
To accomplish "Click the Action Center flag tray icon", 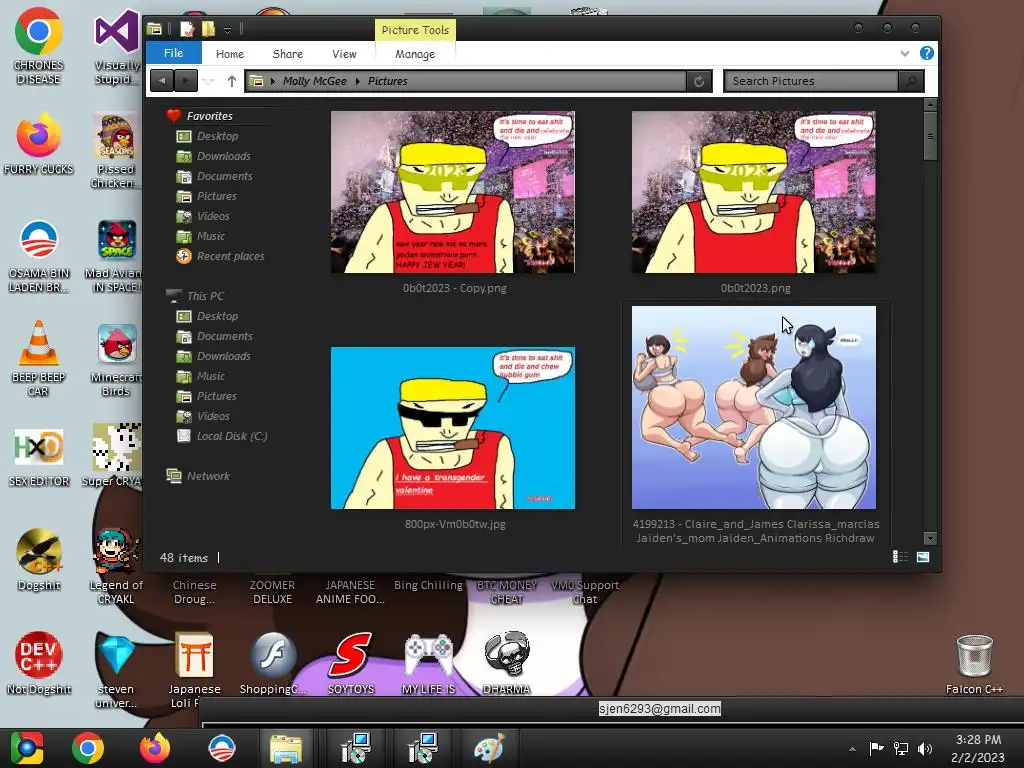I will pyautogui.click(x=876, y=748).
